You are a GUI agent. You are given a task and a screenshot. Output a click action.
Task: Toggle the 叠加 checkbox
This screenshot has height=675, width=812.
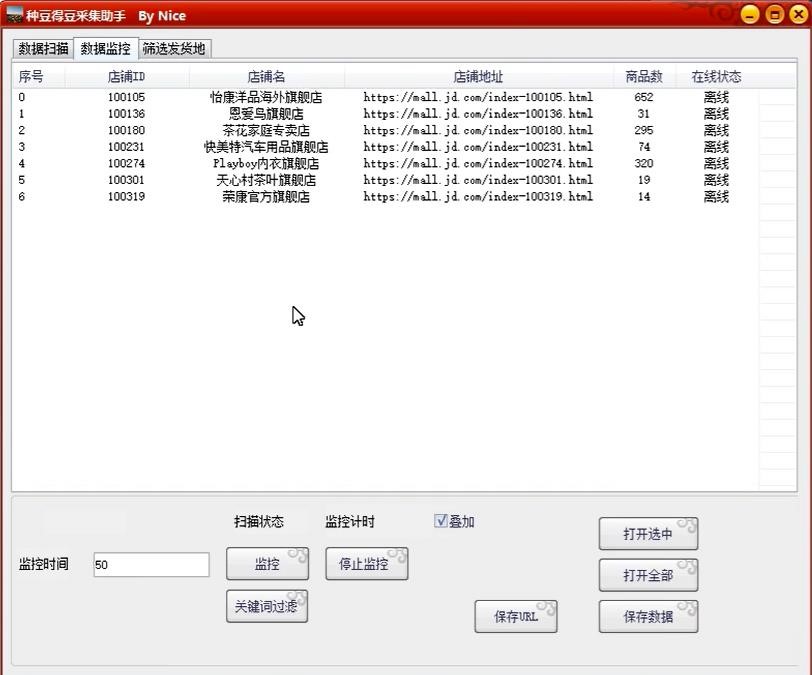click(x=440, y=519)
